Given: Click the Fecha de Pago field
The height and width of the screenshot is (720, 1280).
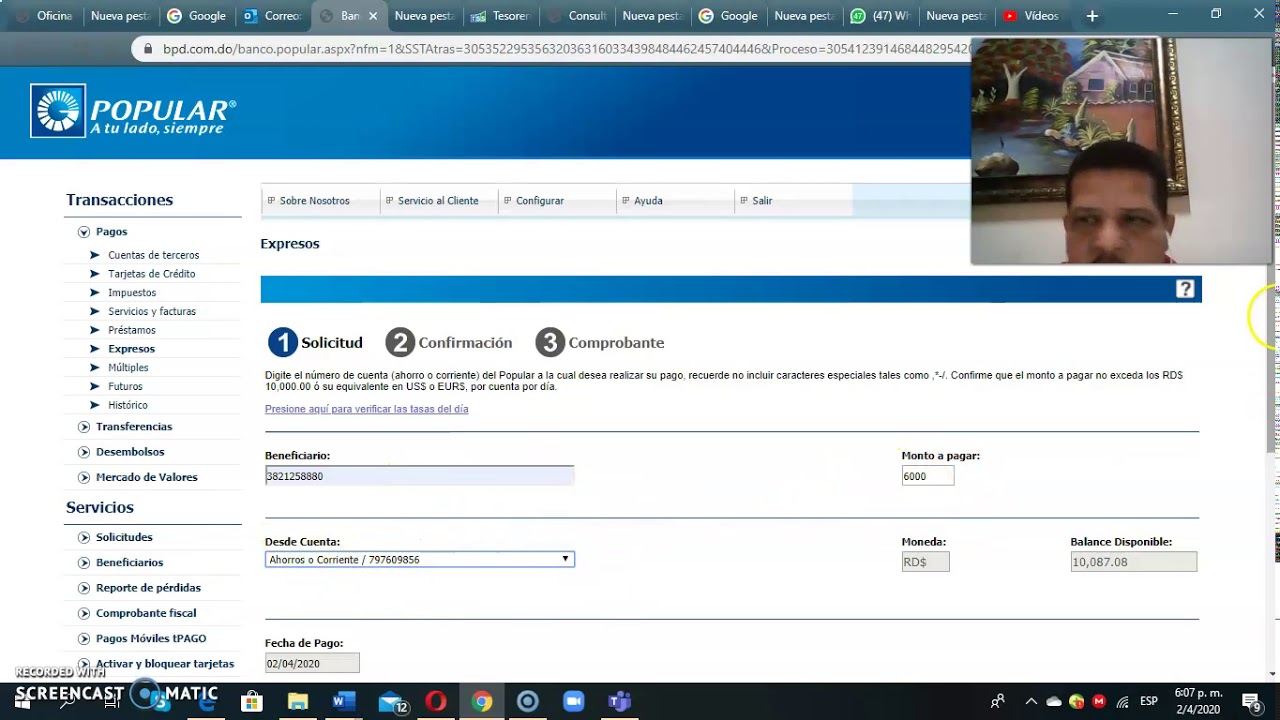Looking at the screenshot, I should pos(312,663).
